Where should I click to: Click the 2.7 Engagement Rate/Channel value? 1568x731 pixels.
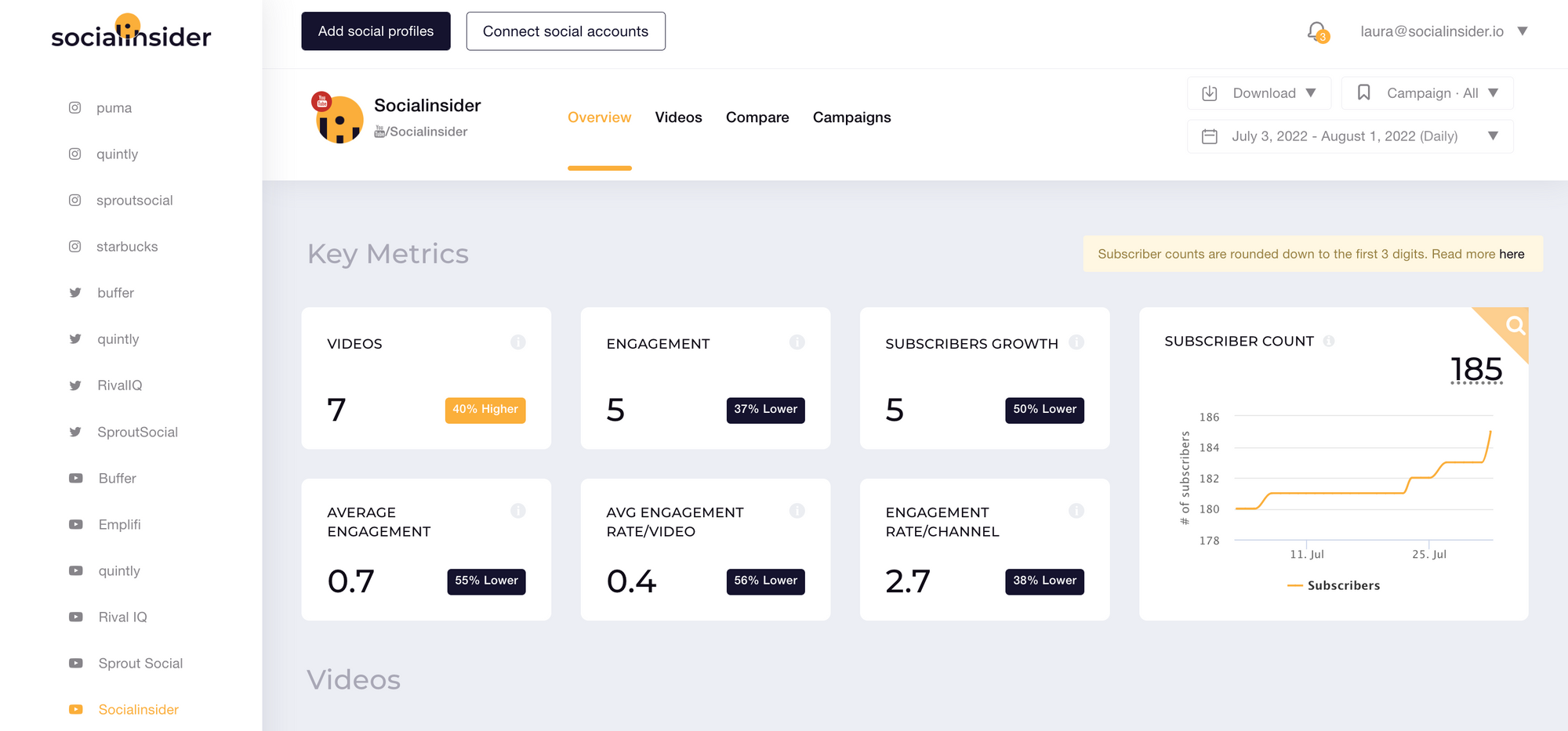click(908, 581)
